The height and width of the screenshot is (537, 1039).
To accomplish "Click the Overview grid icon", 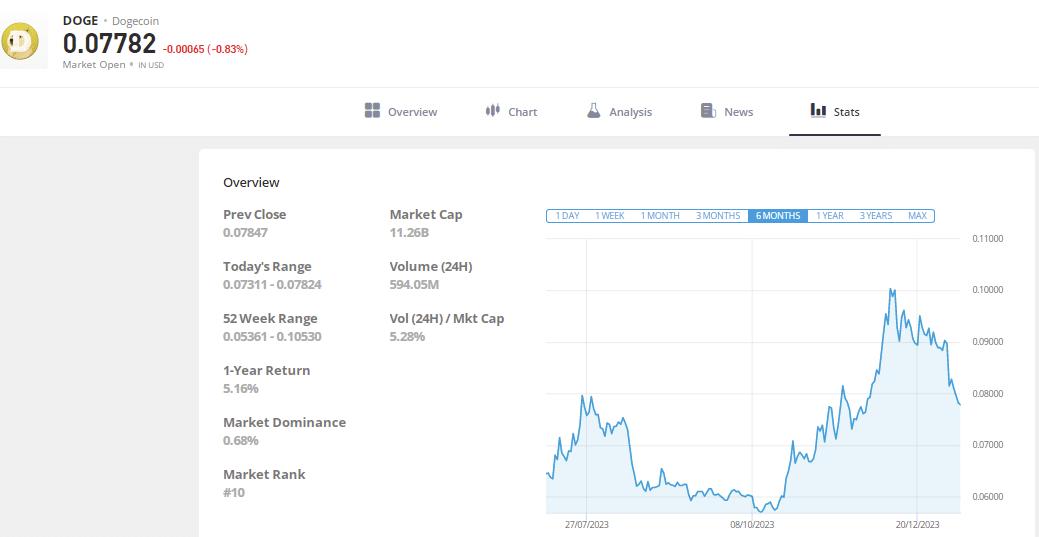I will tap(372, 111).
